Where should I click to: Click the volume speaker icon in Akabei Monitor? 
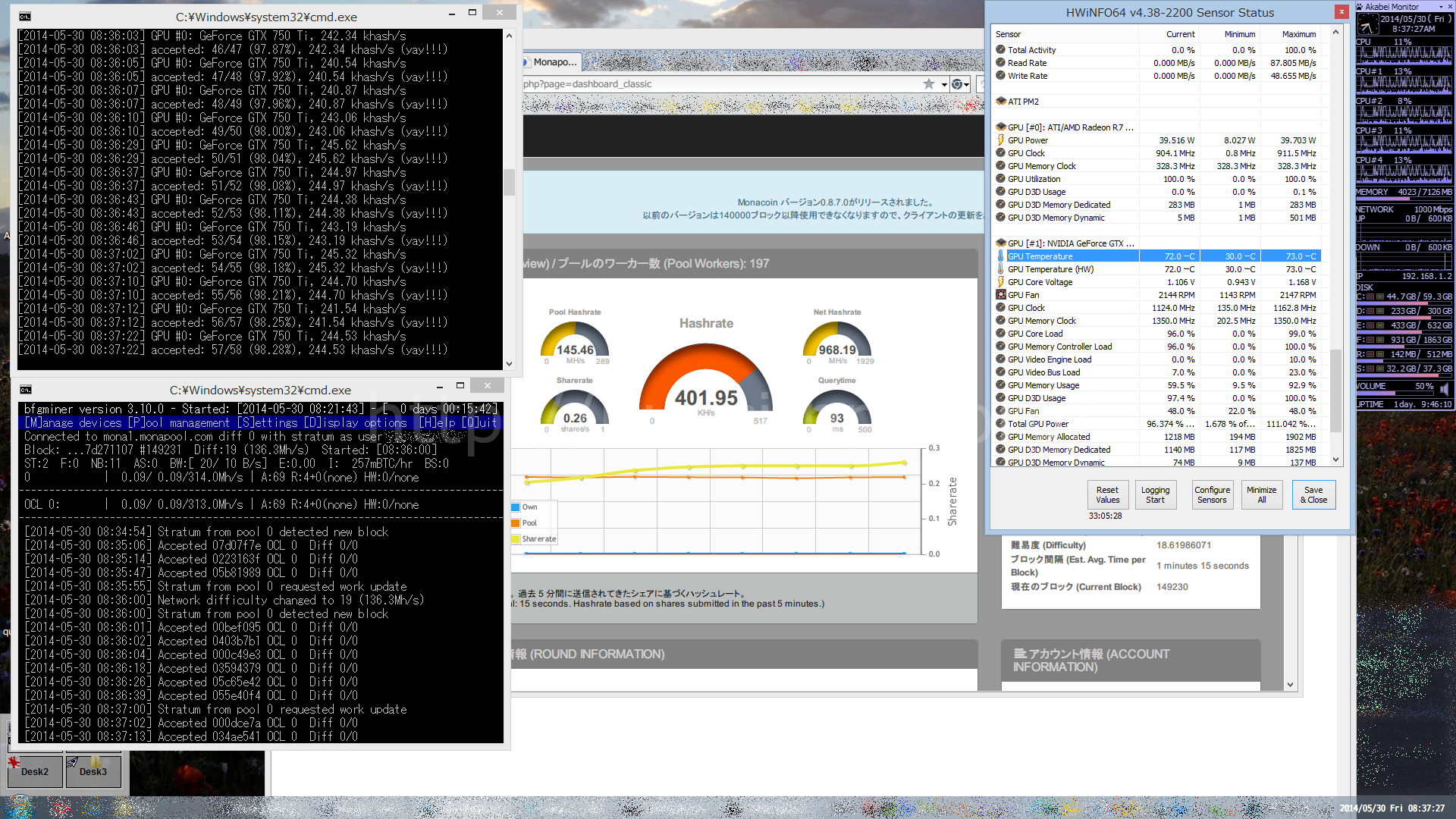coord(1444,388)
